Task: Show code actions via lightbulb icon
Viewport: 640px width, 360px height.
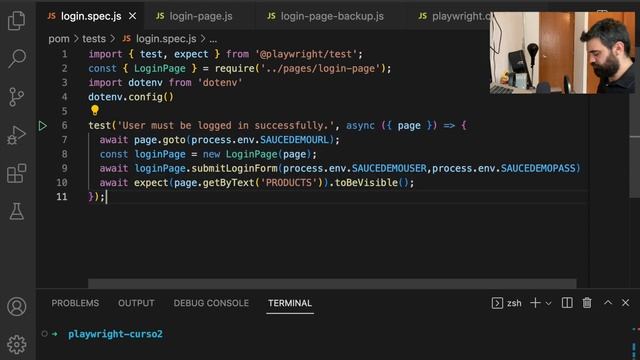Action: click(x=95, y=110)
